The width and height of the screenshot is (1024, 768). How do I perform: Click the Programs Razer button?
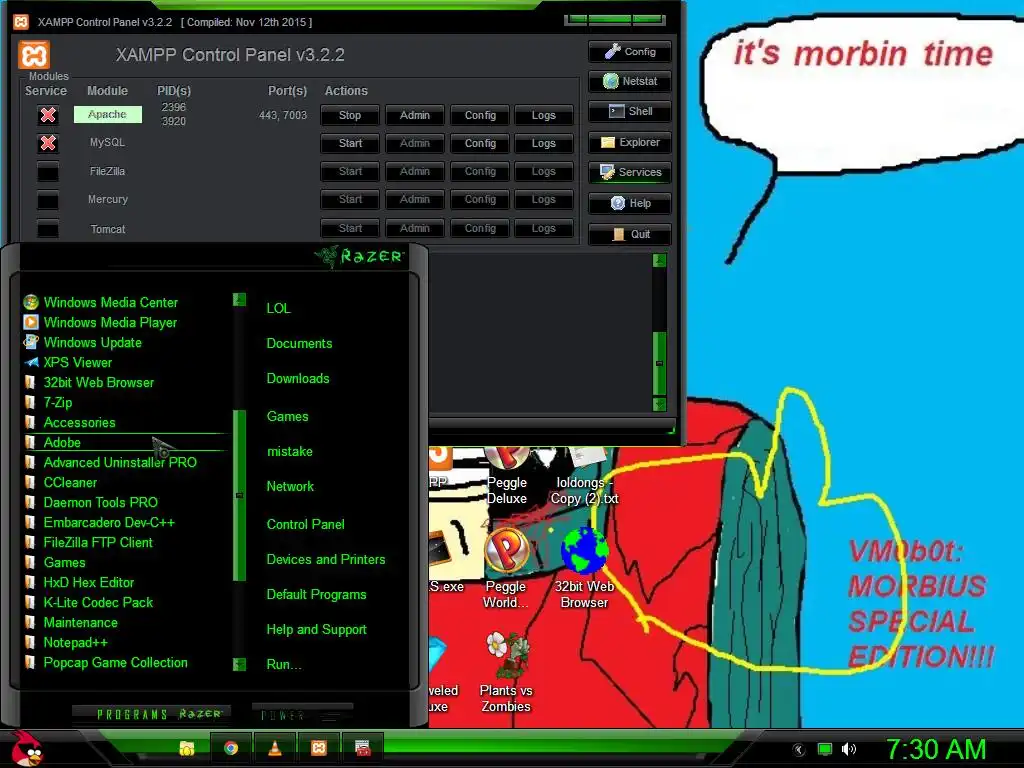[x=150, y=714]
